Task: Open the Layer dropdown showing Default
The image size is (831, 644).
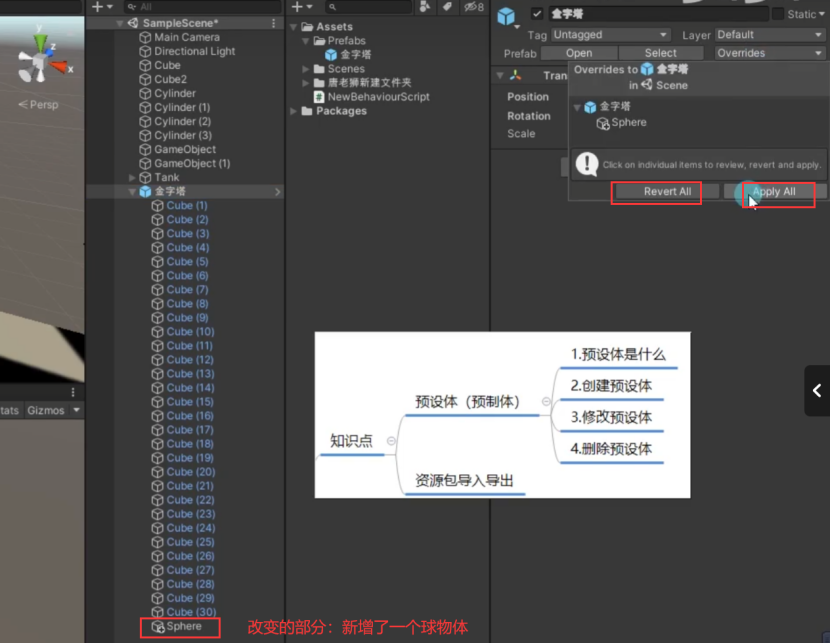Action: (770, 33)
